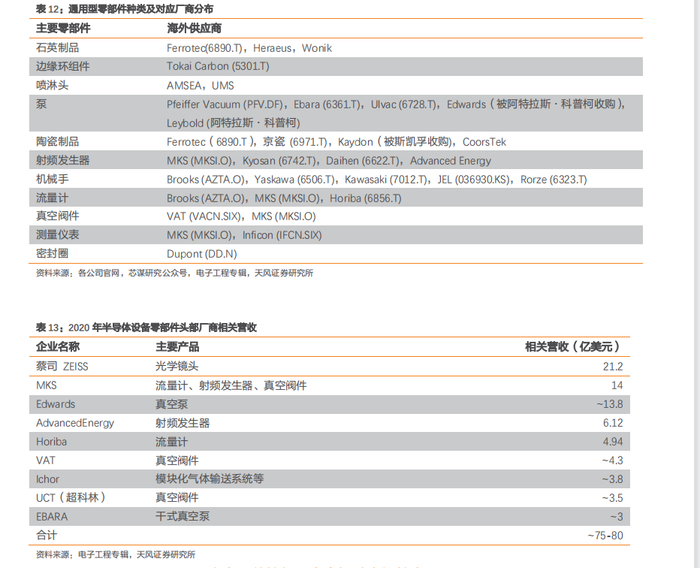Click 流量计、射频发生器、真空阀件 product cell
The width and height of the screenshot is (700, 568).
(231, 385)
